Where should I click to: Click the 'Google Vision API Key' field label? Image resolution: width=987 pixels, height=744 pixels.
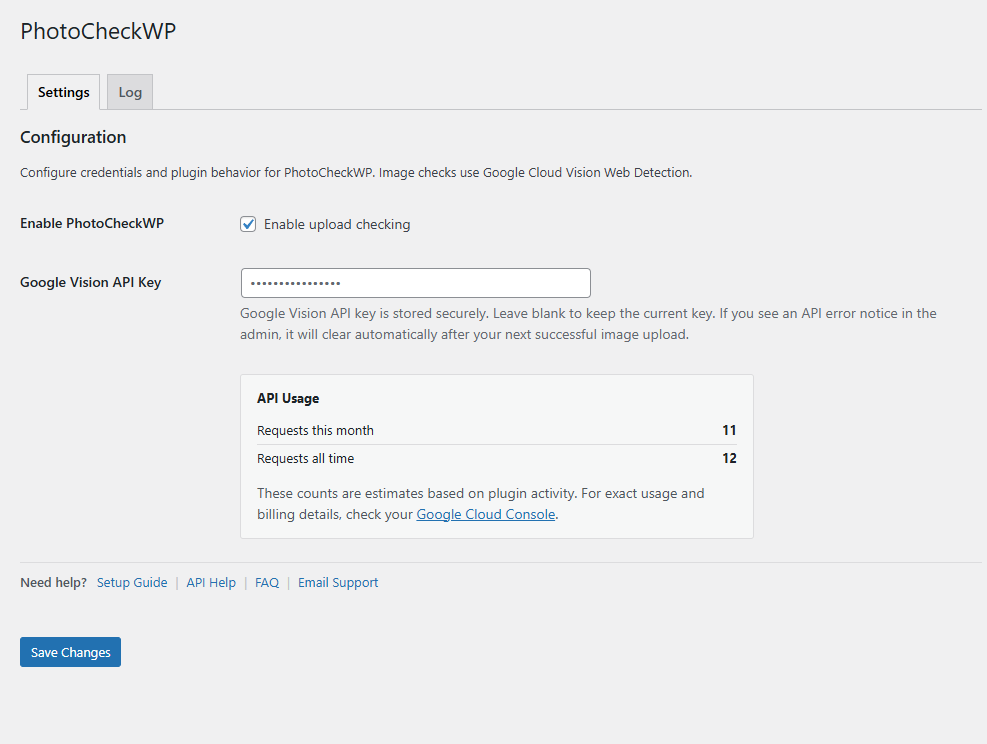(x=91, y=282)
